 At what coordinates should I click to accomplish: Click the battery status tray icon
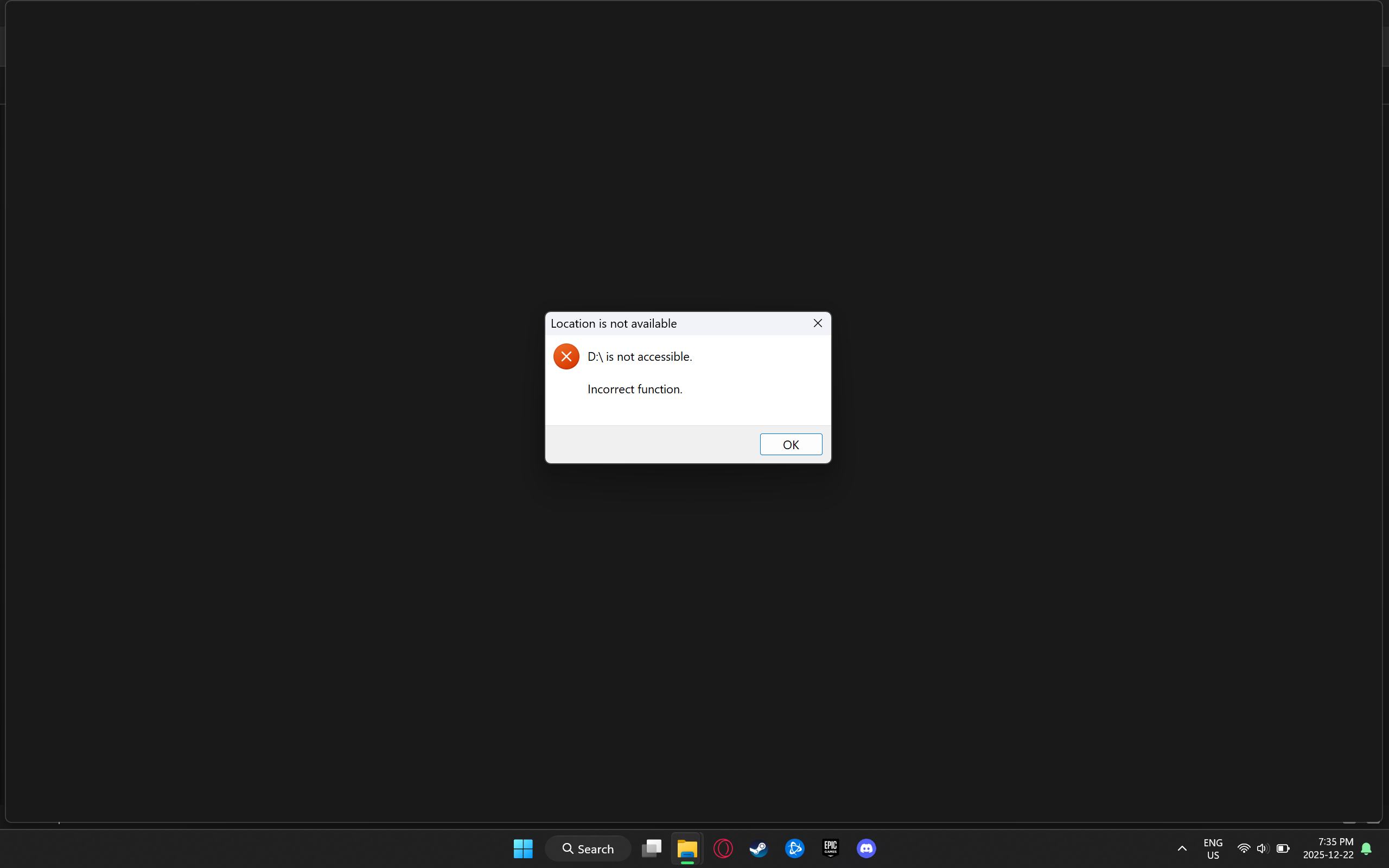point(1283,848)
